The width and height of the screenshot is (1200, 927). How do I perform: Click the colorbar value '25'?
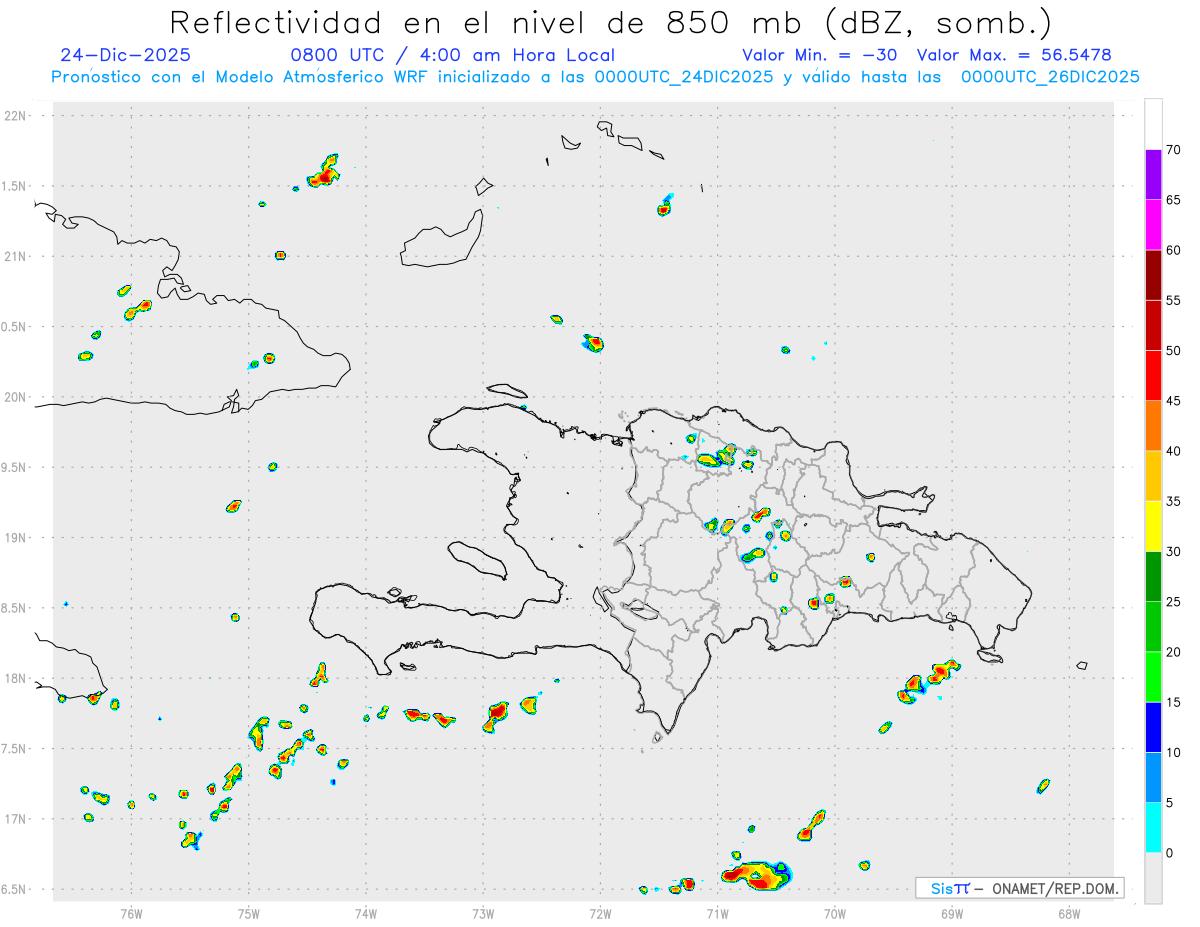[x=1174, y=602]
